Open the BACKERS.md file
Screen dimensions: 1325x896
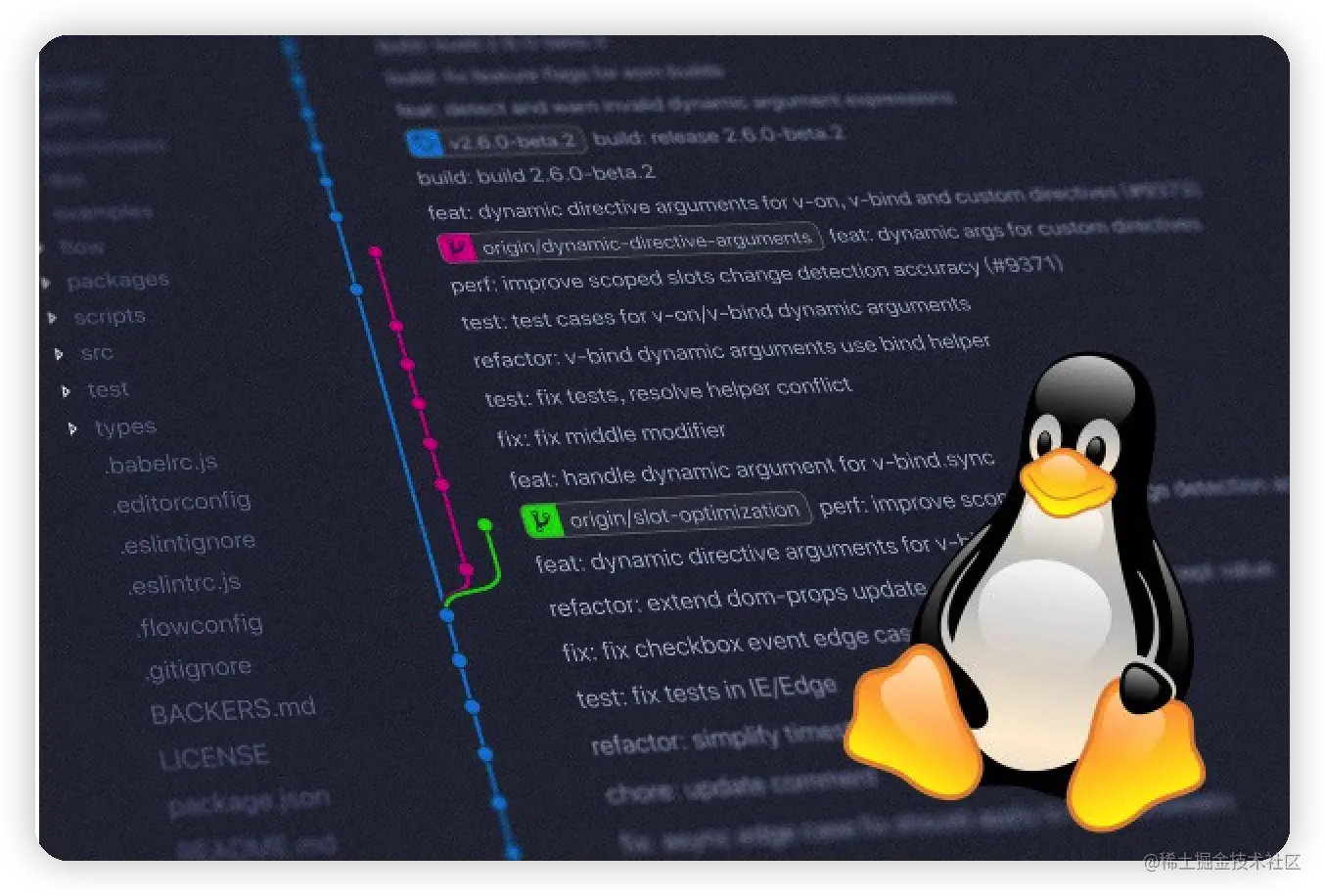tap(233, 710)
